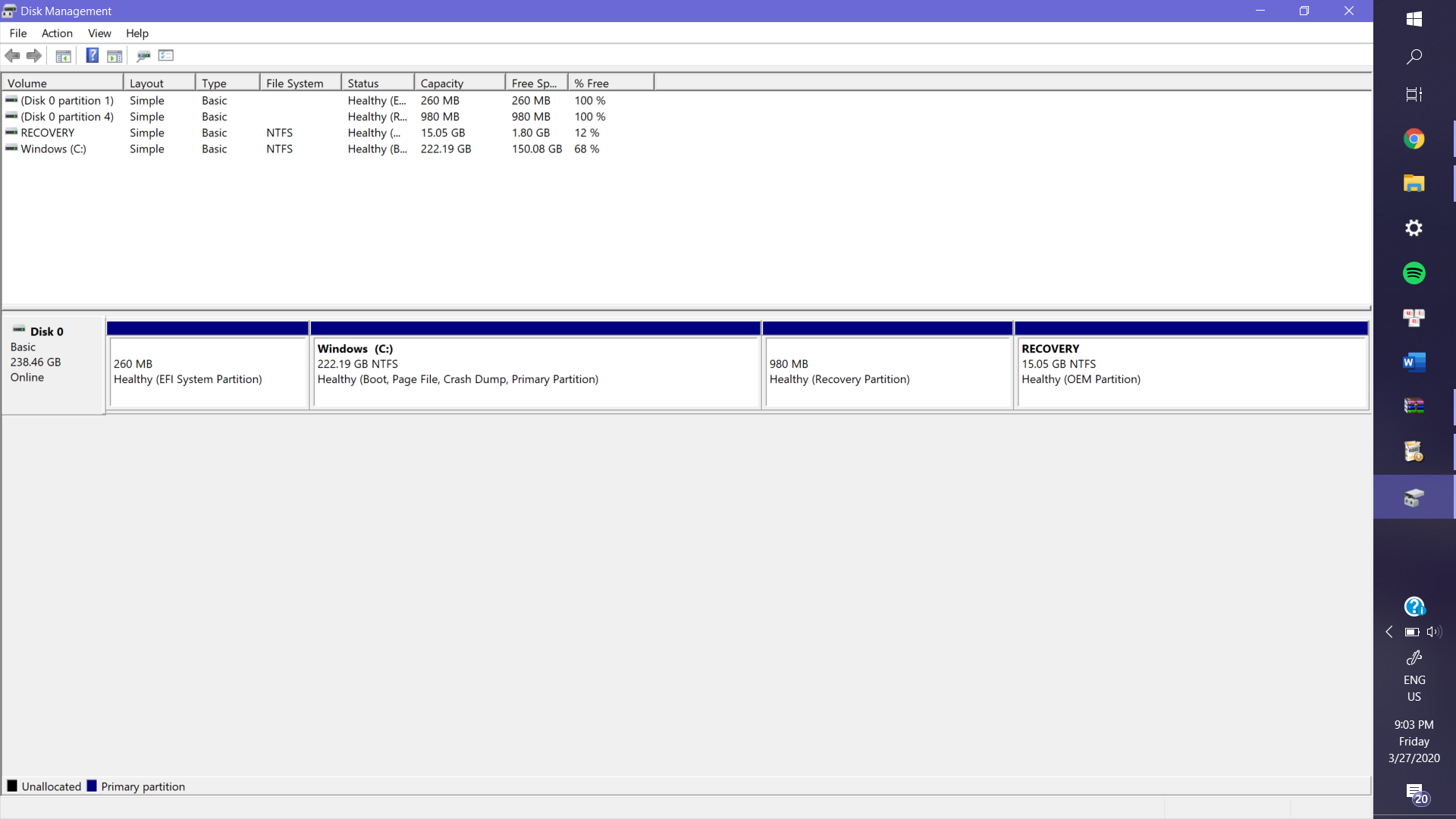Open File Explorer from the taskbar
The image size is (1456, 819).
click(1414, 184)
